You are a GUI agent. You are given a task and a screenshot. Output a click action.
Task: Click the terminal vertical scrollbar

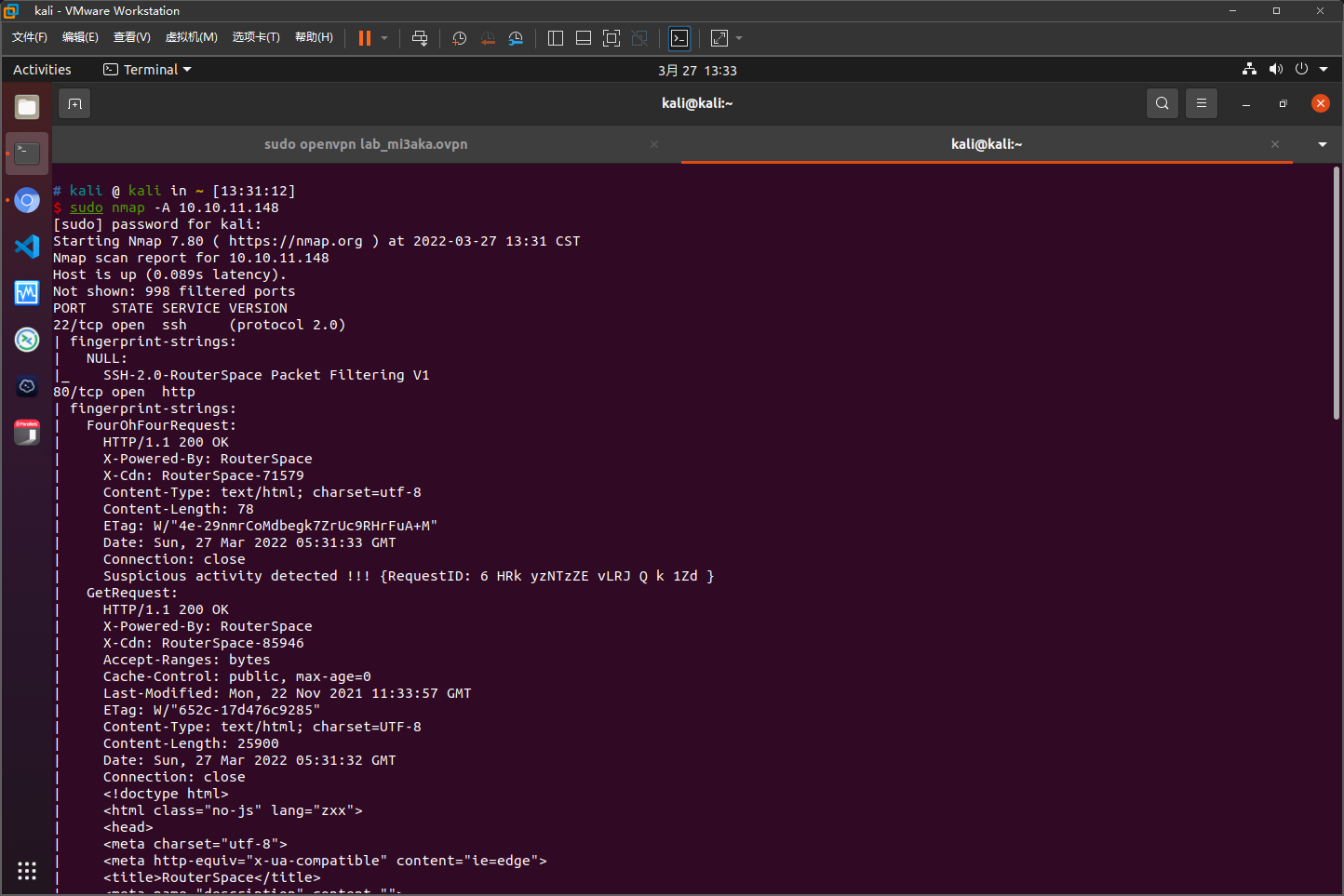pyautogui.click(x=1337, y=293)
